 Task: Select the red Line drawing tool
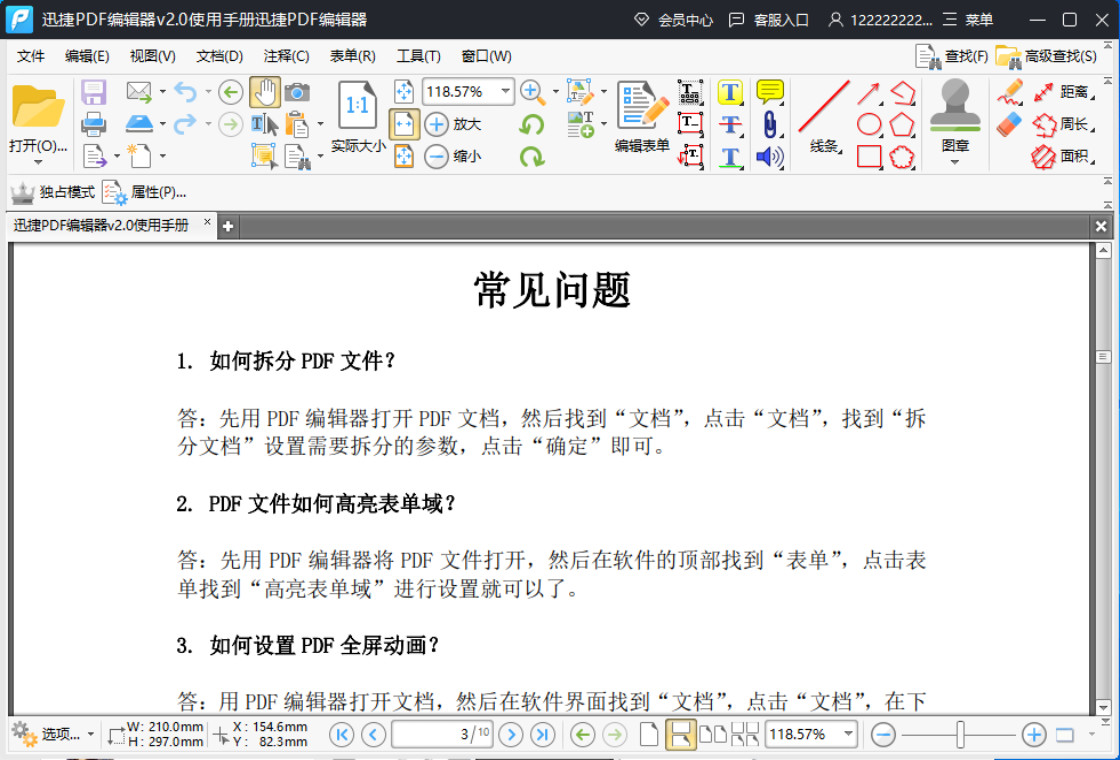coord(824,106)
